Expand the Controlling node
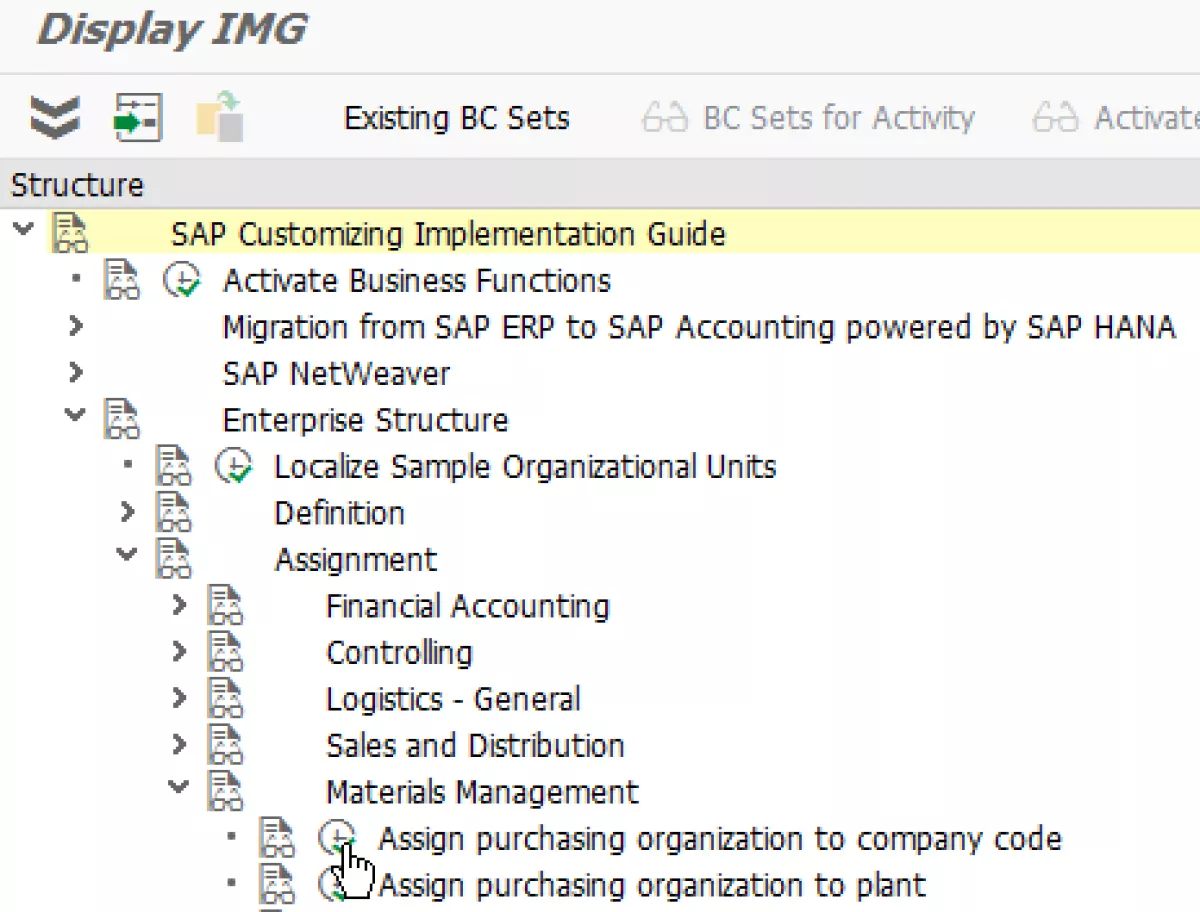1200x912 pixels. click(179, 652)
